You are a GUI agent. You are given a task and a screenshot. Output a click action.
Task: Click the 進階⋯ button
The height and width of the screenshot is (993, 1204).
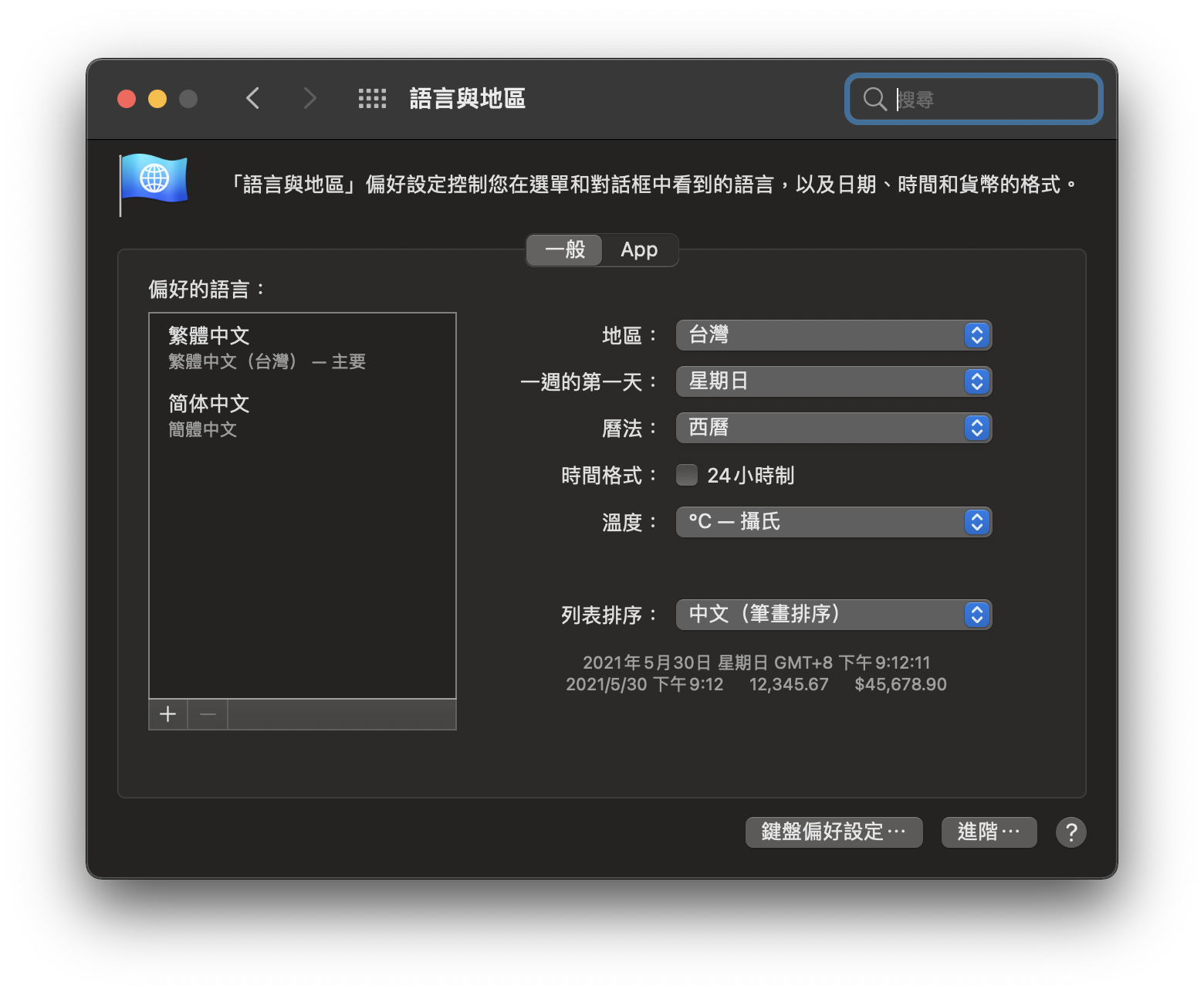click(989, 832)
